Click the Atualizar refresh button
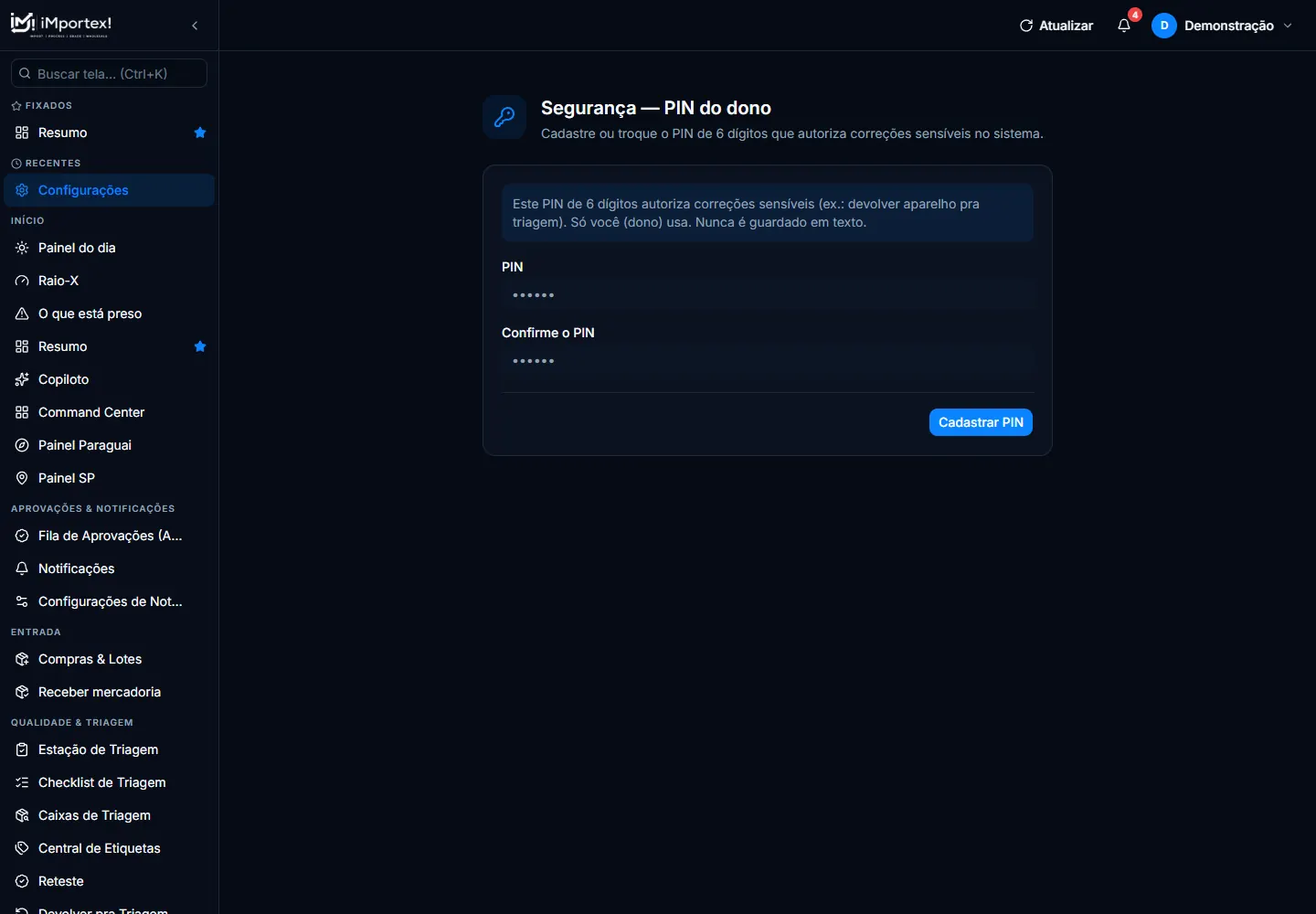The width and height of the screenshot is (1316, 914). point(1056,26)
